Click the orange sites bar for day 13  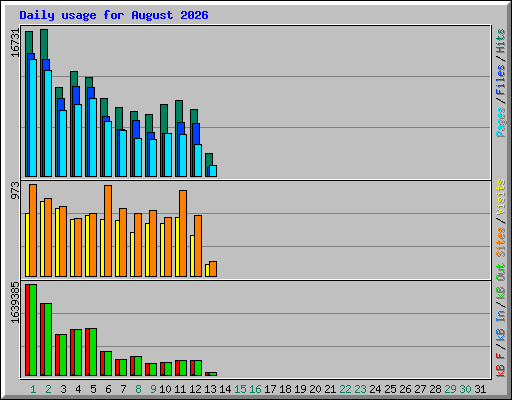pyautogui.click(x=213, y=269)
